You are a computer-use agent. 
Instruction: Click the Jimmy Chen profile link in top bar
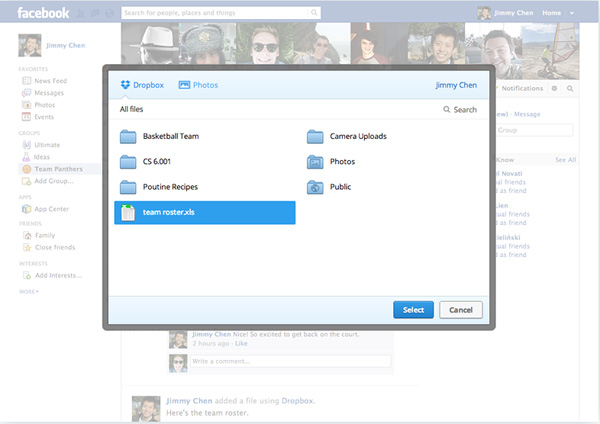coord(514,13)
